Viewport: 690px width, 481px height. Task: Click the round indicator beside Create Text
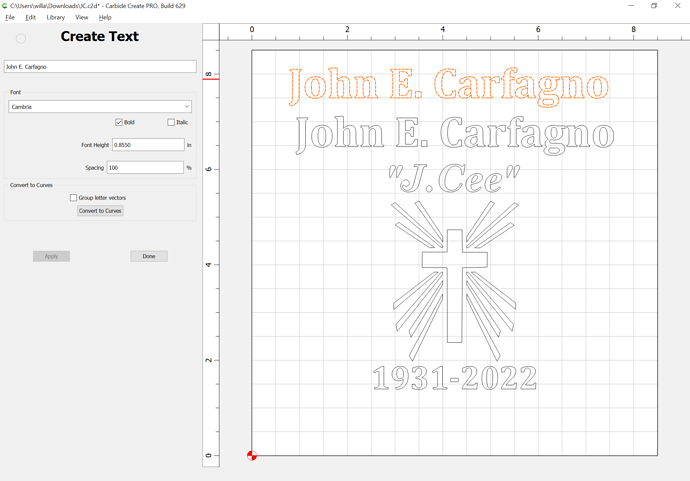[x=21, y=39]
